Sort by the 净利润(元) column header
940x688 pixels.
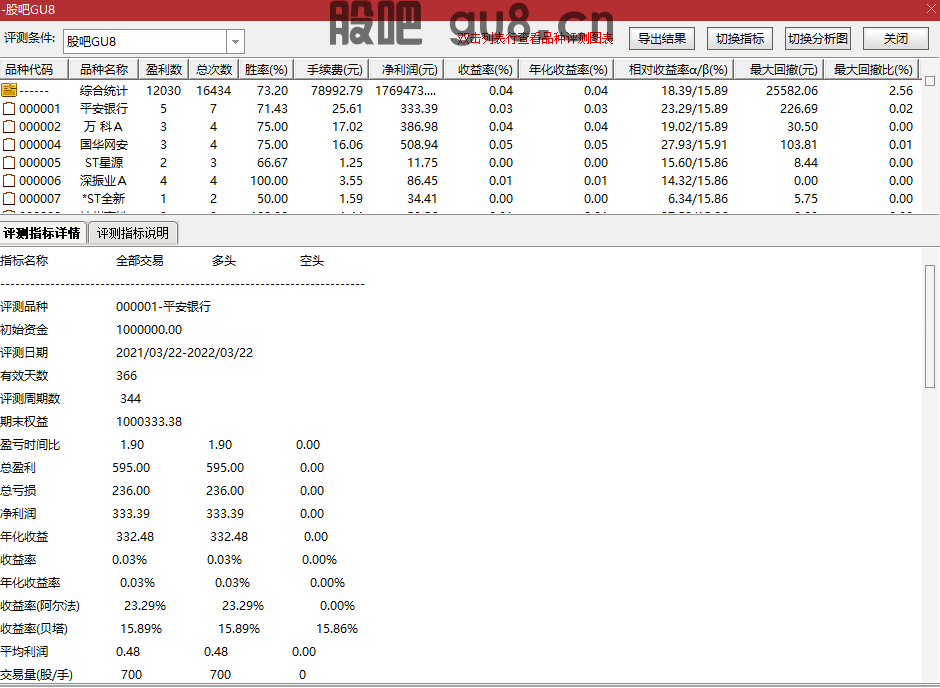tap(406, 70)
